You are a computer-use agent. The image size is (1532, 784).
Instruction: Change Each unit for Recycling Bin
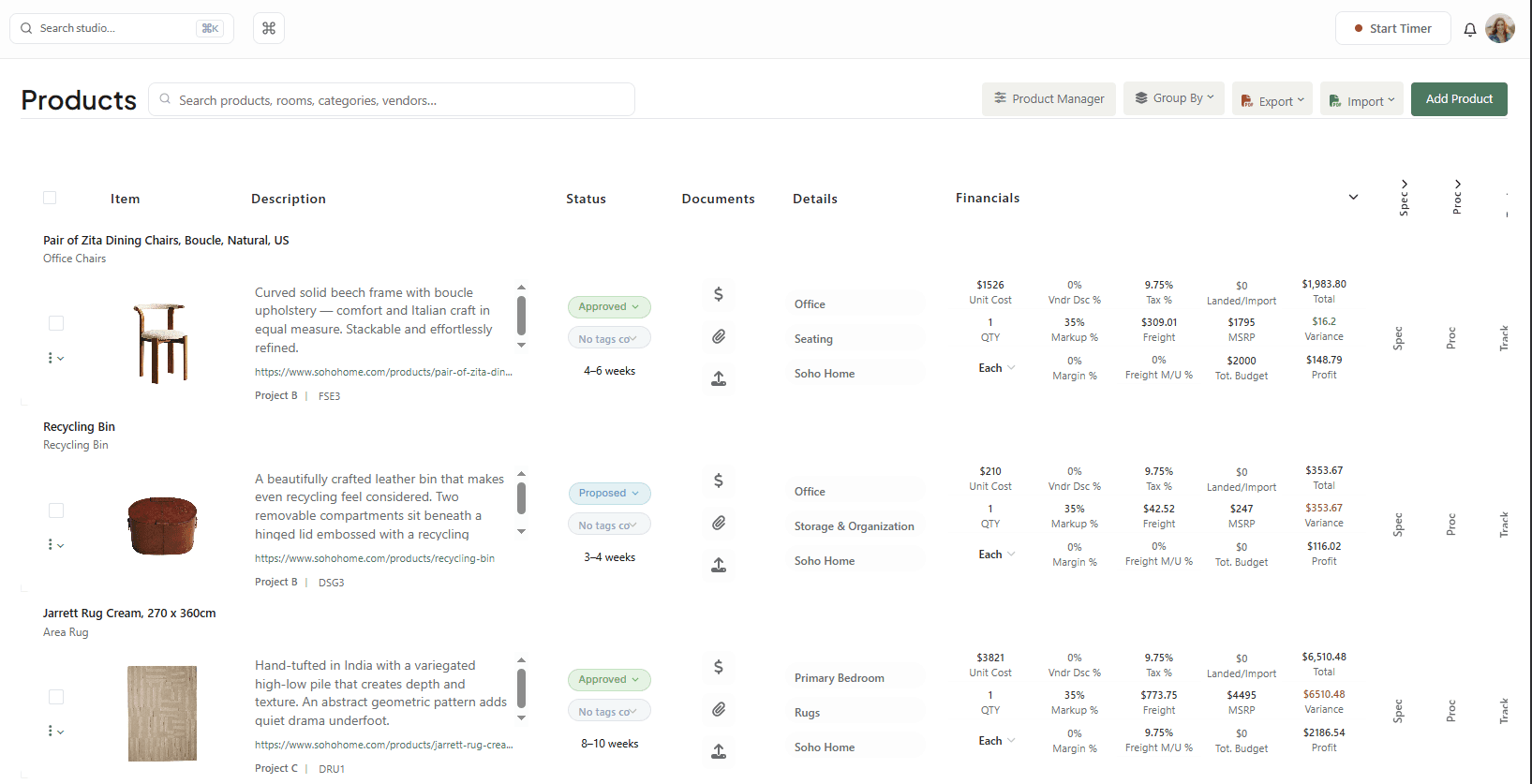pos(997,555)
